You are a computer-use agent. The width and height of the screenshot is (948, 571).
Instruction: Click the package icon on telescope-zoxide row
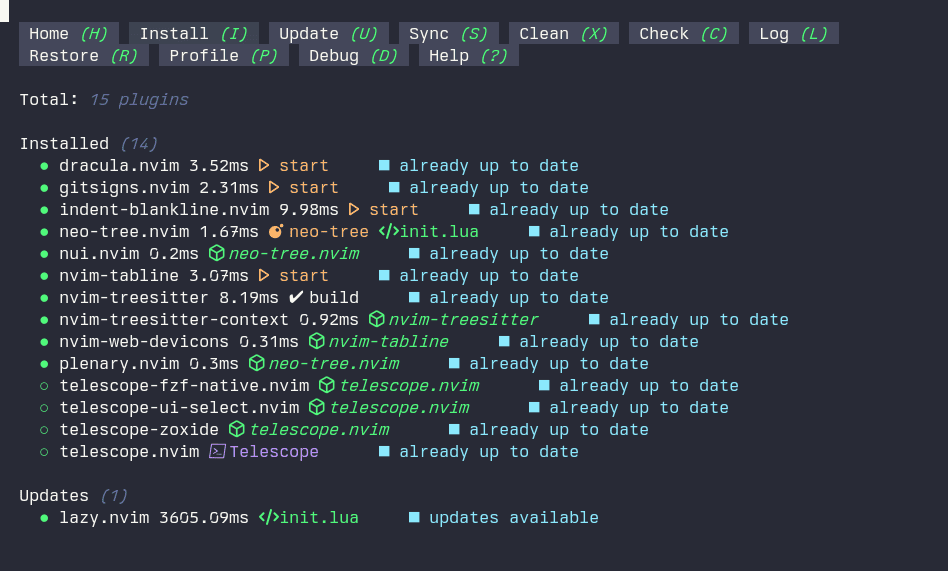(237, 430)
